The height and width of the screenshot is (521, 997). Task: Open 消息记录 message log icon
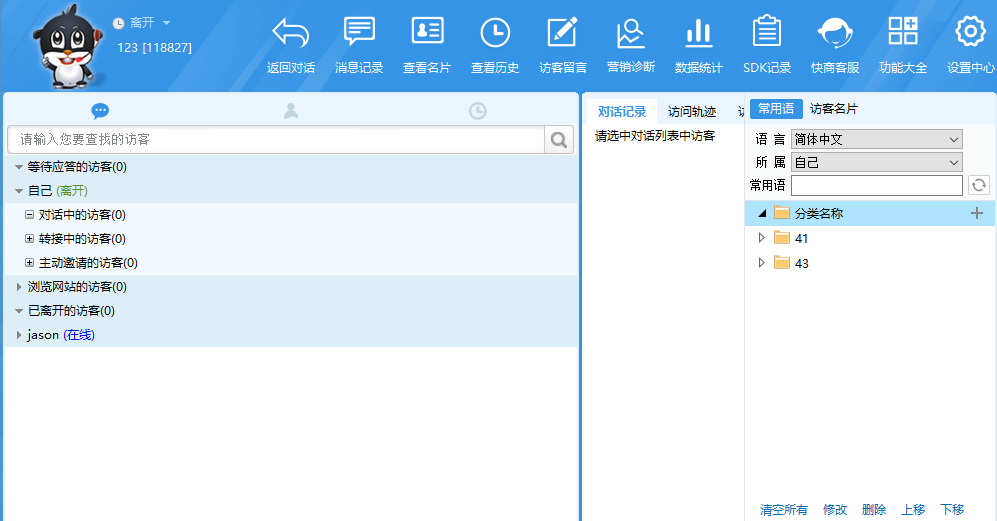click(x=359, y=32)
